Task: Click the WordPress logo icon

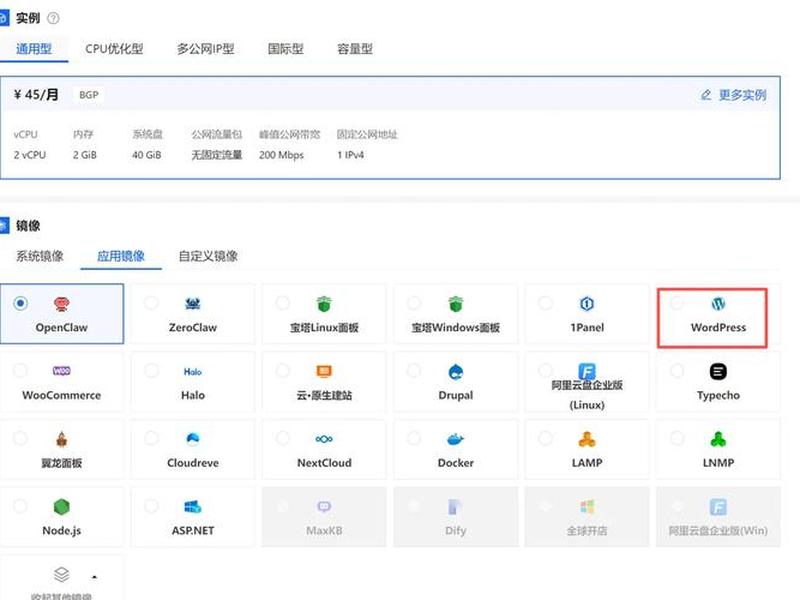Action: point(718,304)
